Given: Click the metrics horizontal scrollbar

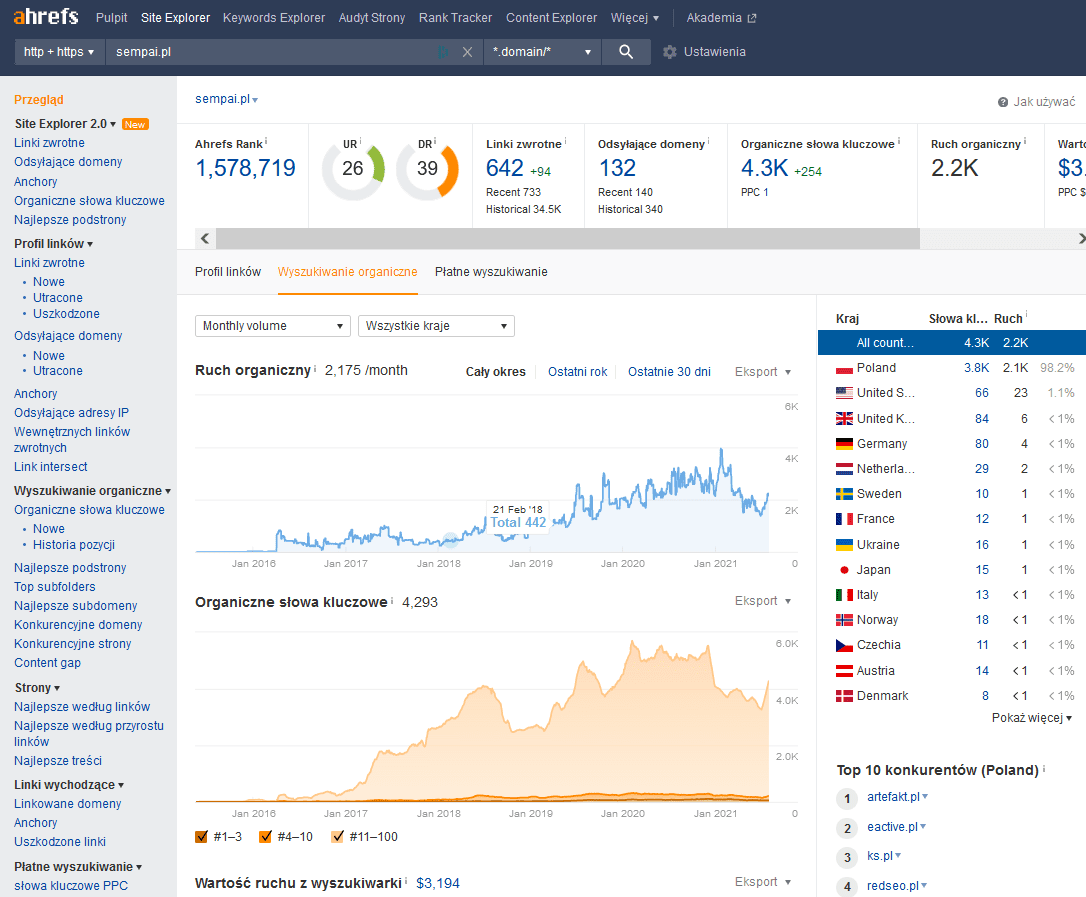Looking at the screenshot, I should pos(568,238).
